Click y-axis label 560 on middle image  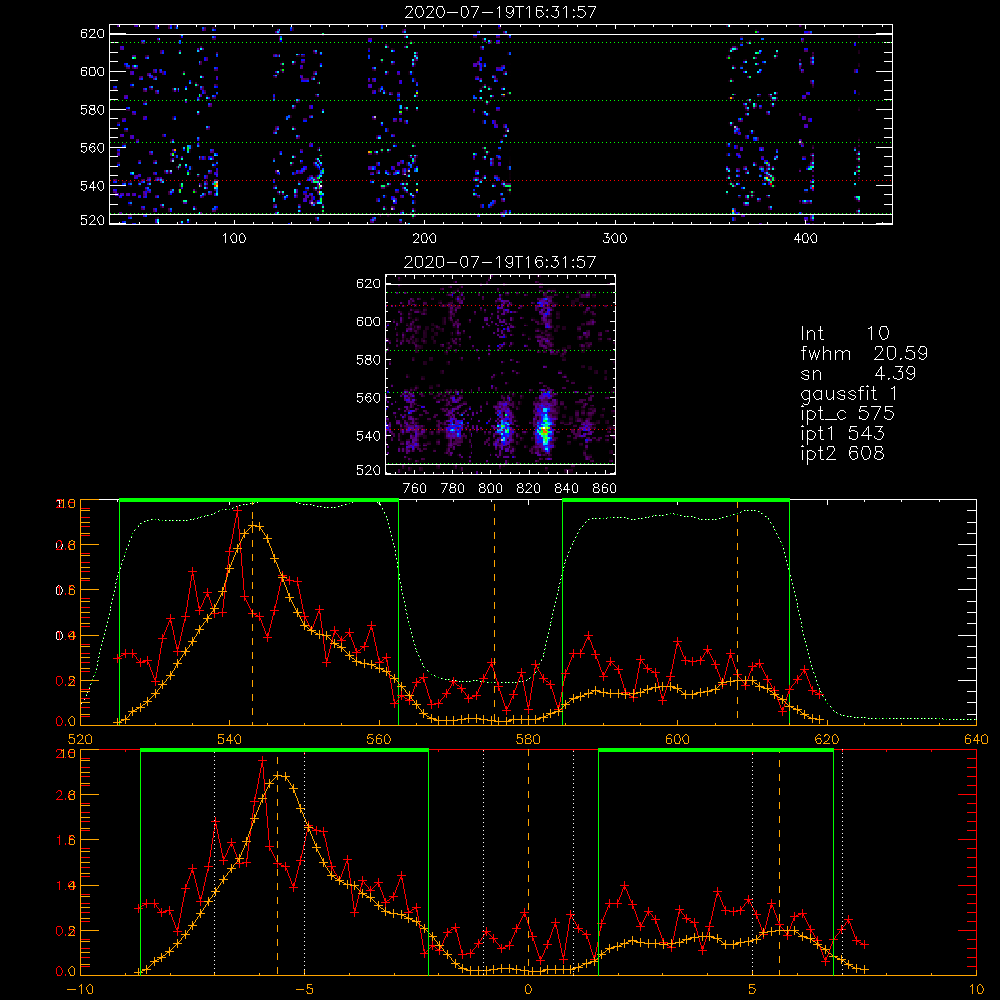click(x=368, y=398)
